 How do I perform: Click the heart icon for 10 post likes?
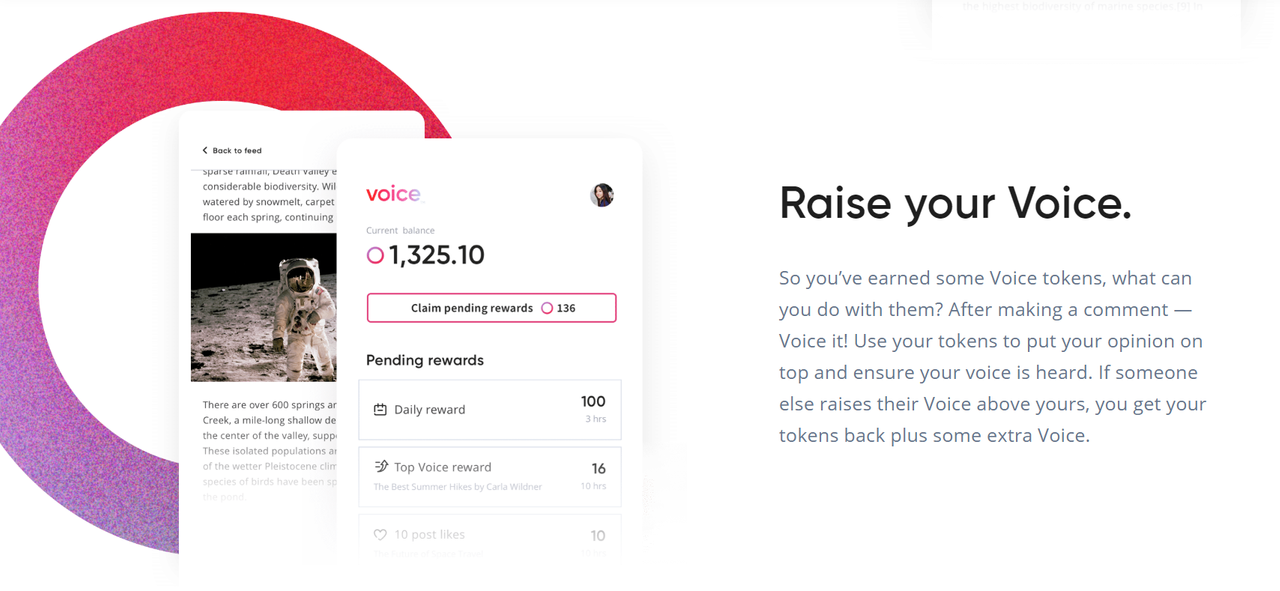coord(380,535)
